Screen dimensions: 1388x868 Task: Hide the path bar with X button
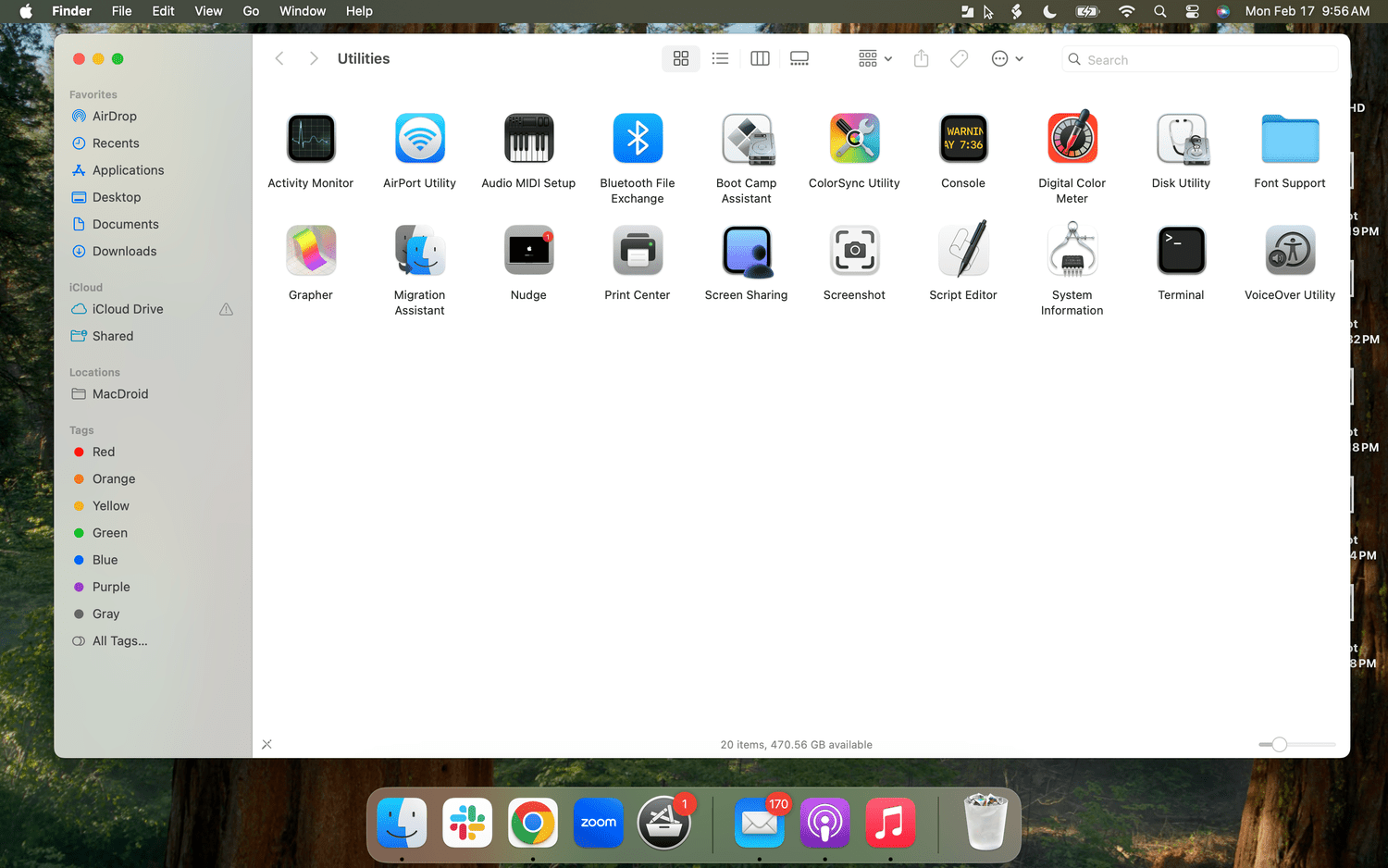click(266, 744)
